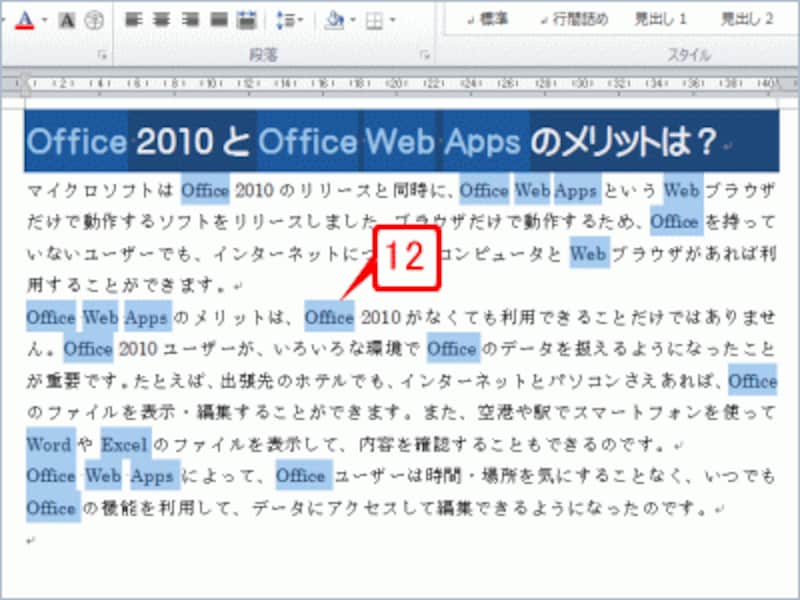The width and height of the screenshot is (800, 600).
Task: Click the text 'の機能を利用して' in last line
Action: (159, 508)
